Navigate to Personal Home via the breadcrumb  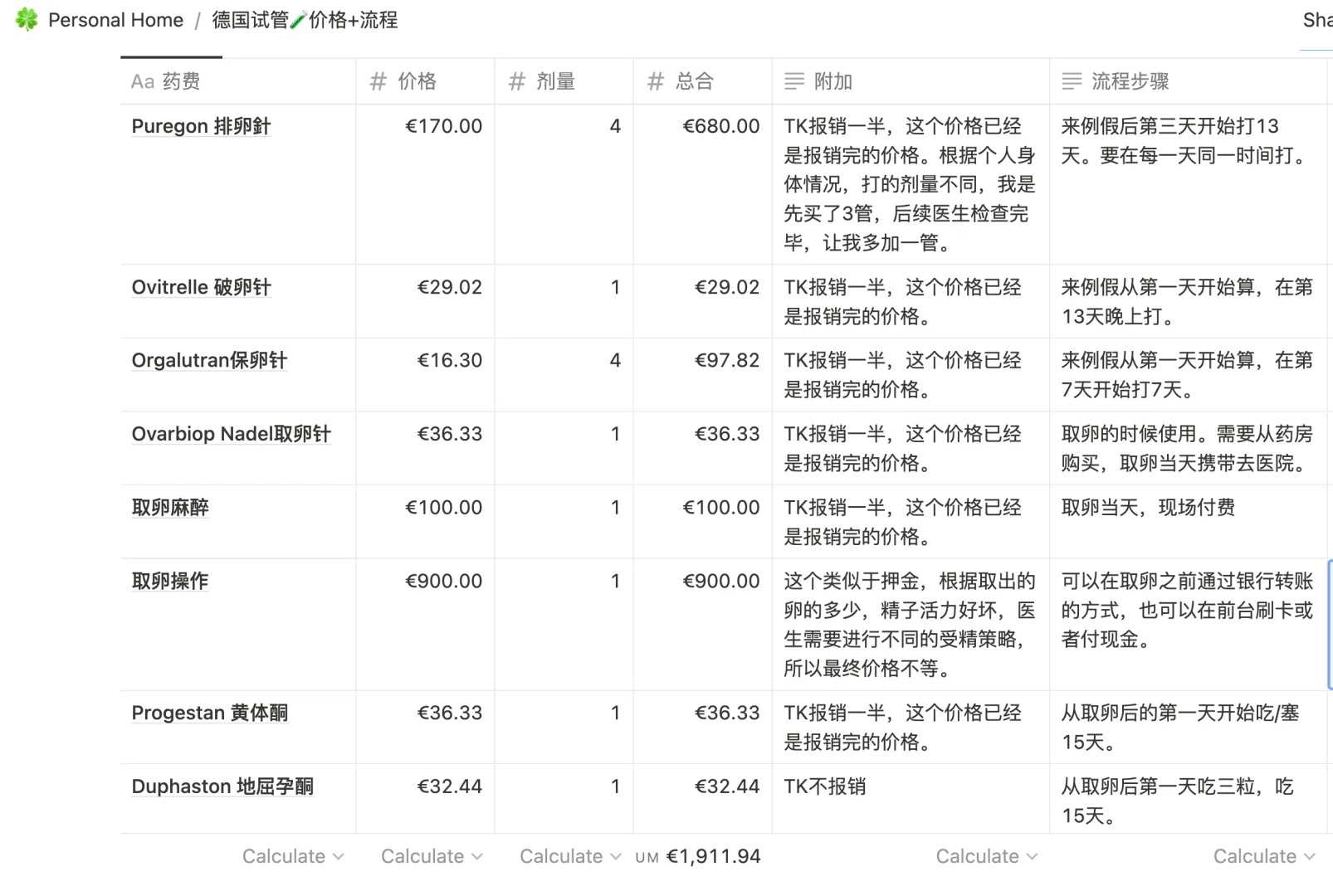[x=115, y=19]
